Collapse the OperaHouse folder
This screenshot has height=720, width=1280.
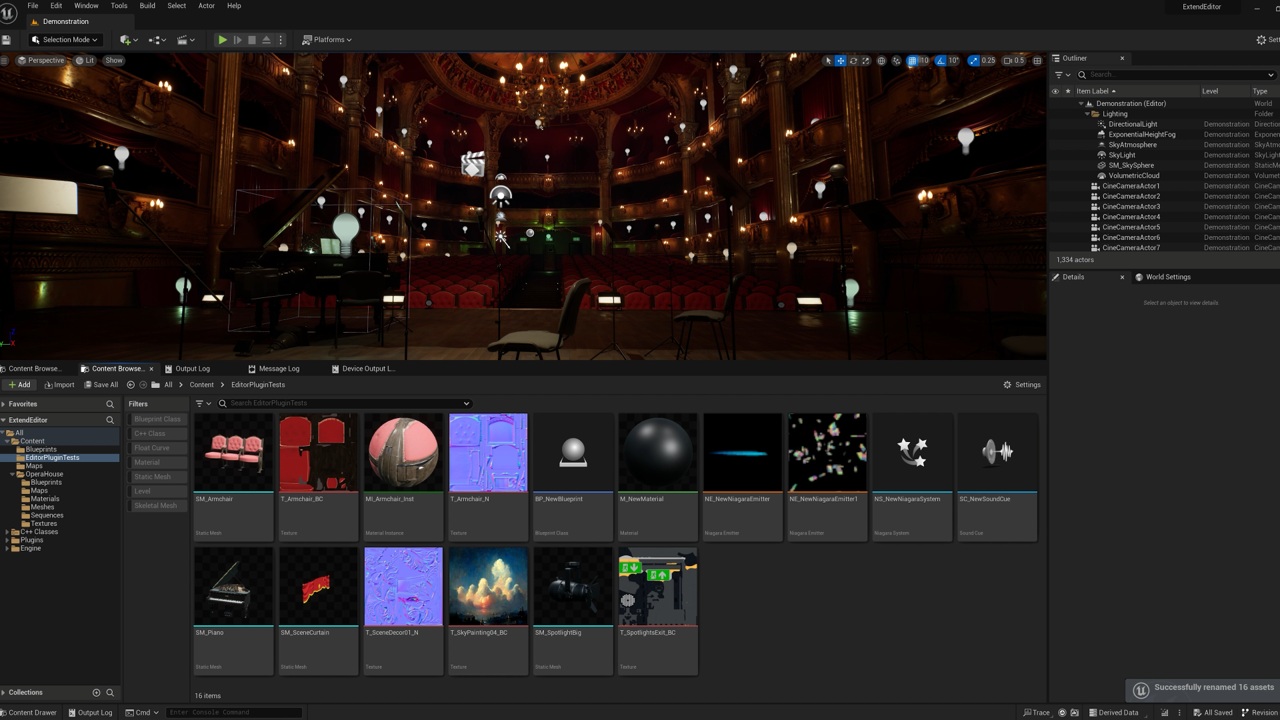click(x=13, y=474)
